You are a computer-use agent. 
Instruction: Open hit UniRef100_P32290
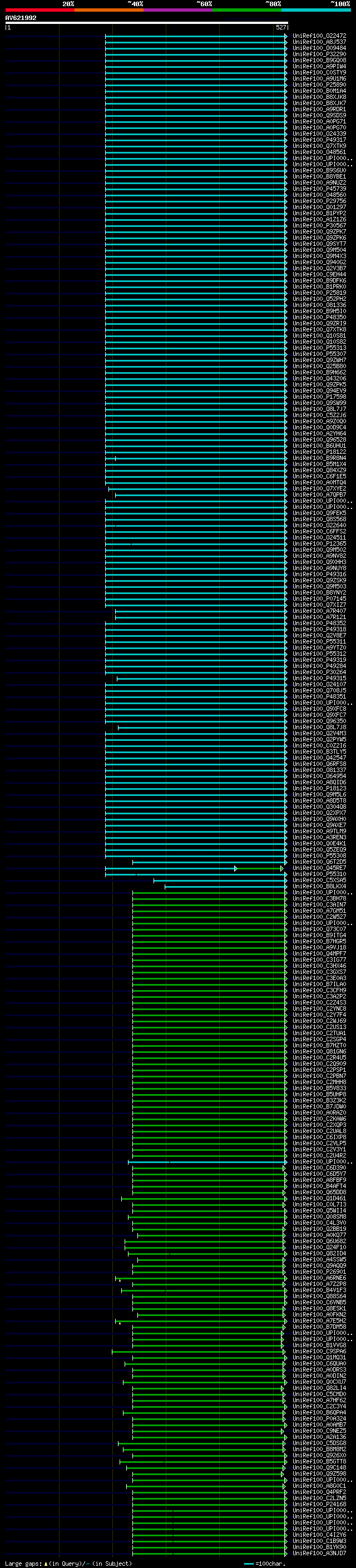(x=319, y=54)
